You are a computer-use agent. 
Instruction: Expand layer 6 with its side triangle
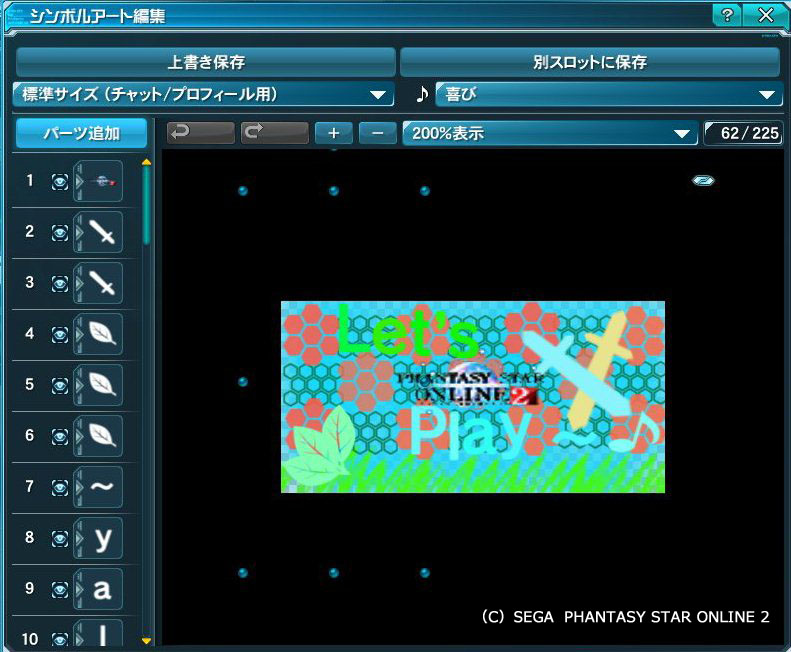pos(78,436)
